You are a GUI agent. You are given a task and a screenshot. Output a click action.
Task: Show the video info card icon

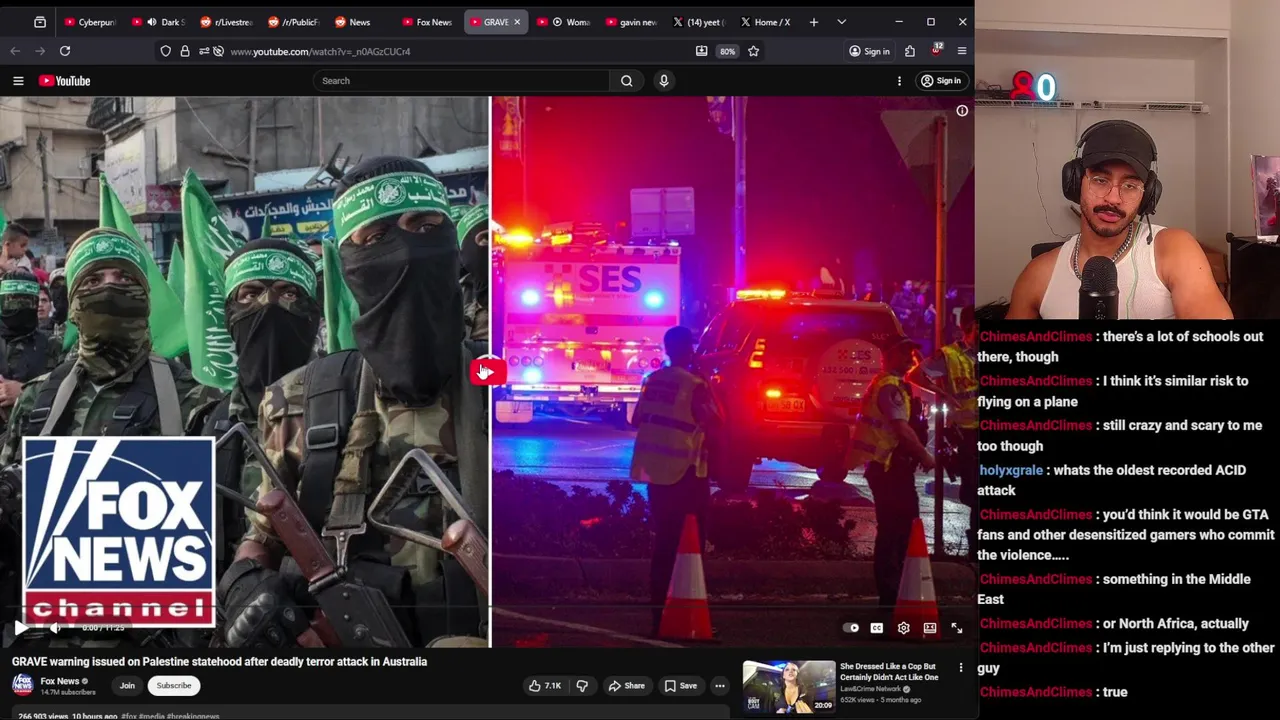(962, 111)
